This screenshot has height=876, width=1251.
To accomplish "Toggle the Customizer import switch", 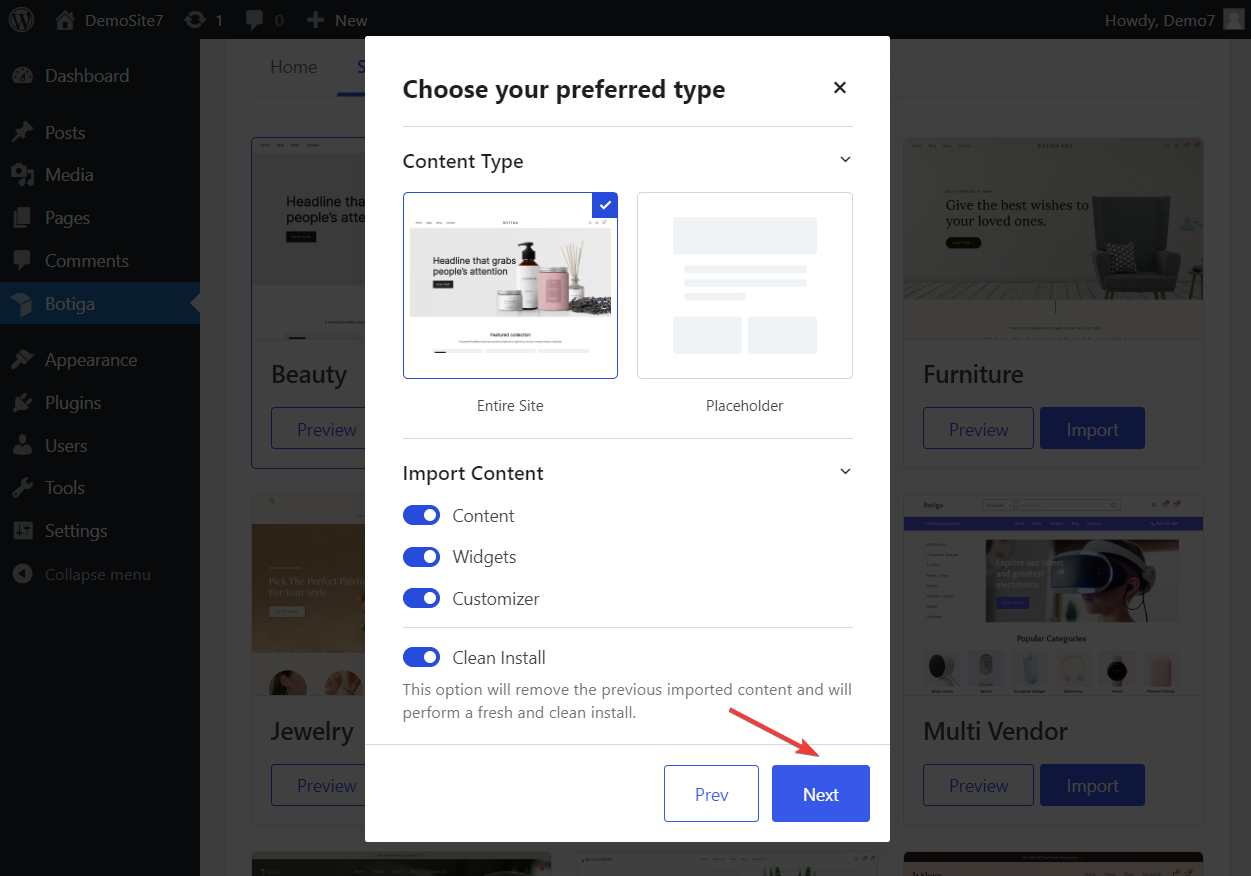I will pyautogui.click(x=421, y=598).
